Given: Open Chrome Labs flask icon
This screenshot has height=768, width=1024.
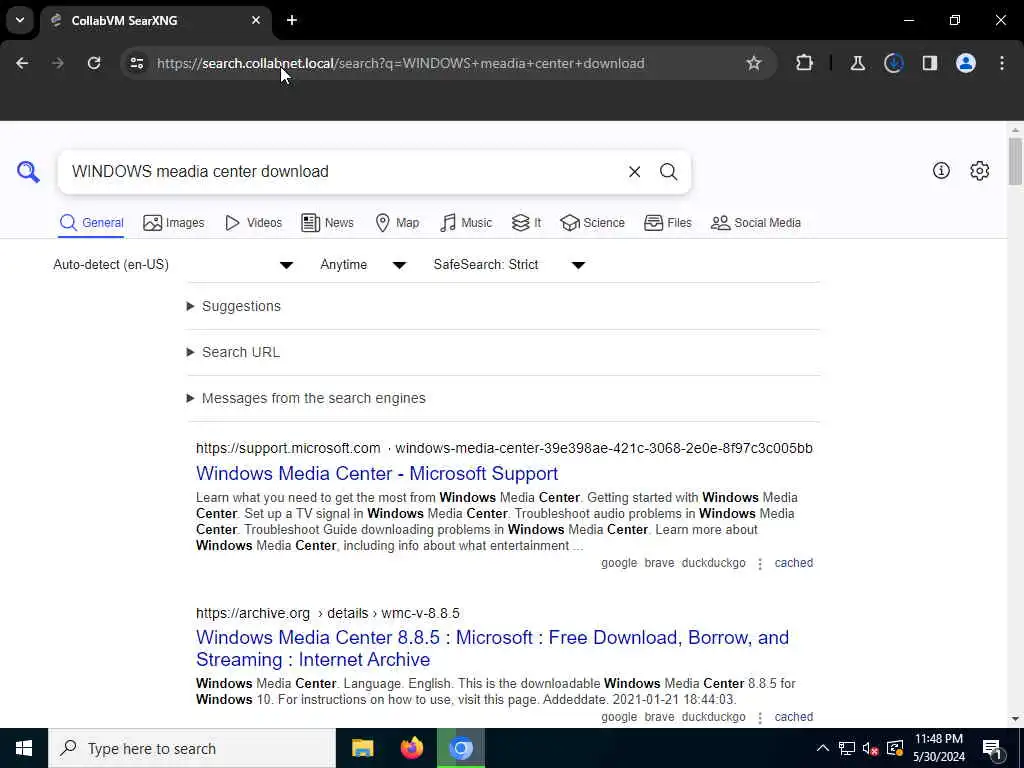Looking at the screenshot, I should (857, 63).
